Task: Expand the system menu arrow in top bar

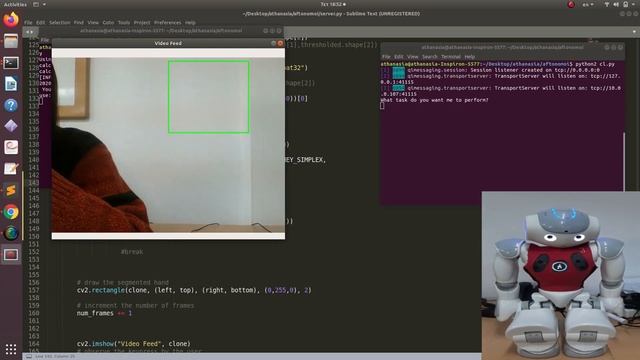Action: point(634,4)
